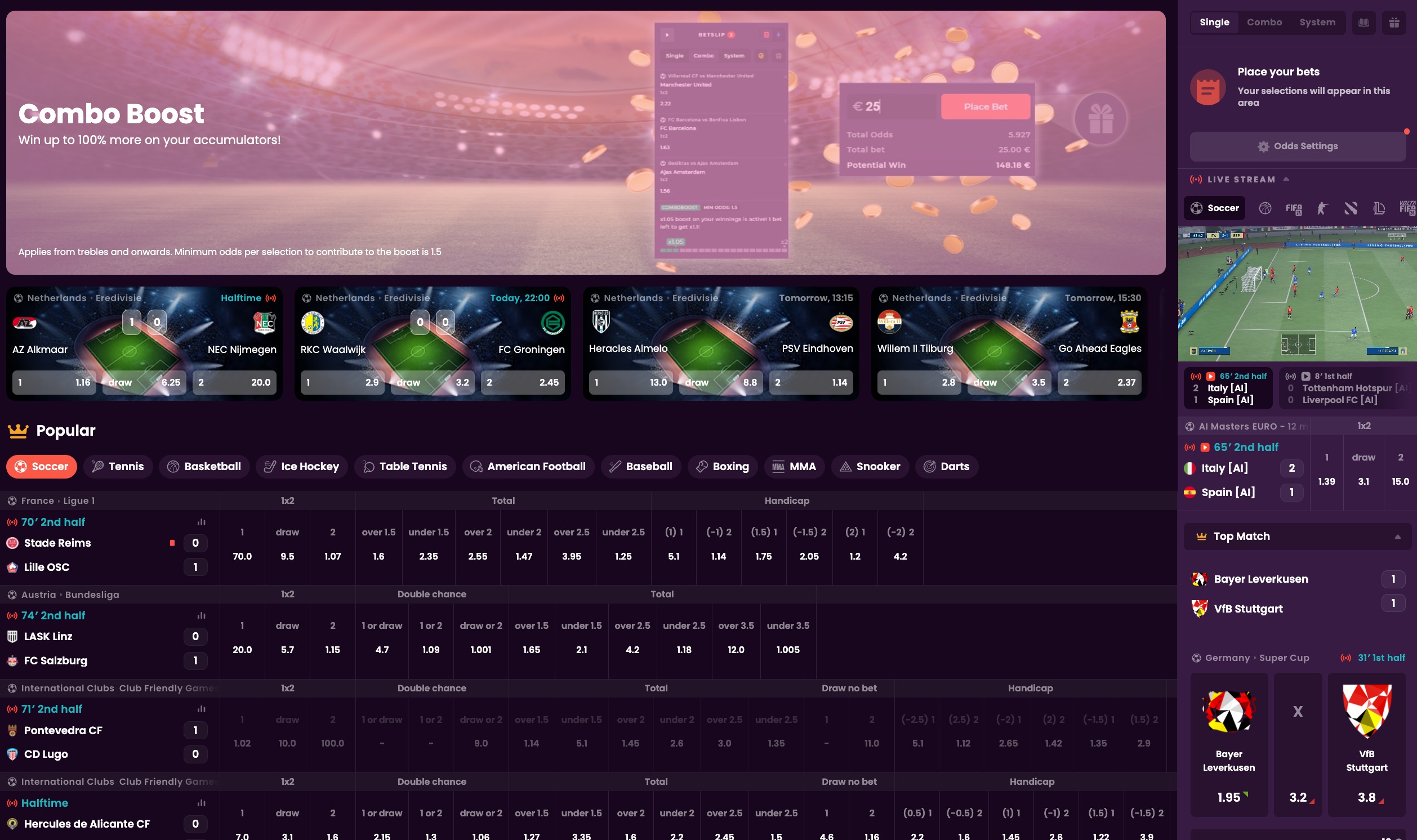Open Germany Super Cup league link
The width and height of the screenshot is (1417, 840).
pos(1257,658)
